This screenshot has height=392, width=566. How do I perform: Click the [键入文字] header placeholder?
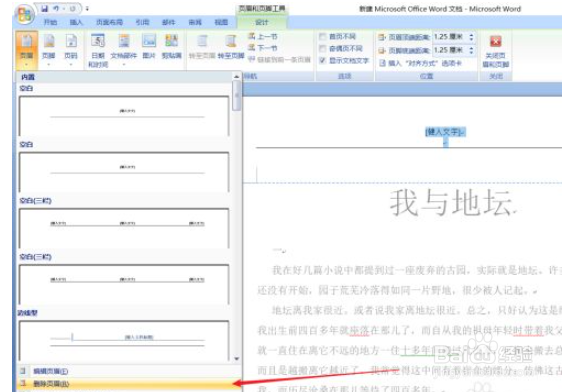[445, 132]
